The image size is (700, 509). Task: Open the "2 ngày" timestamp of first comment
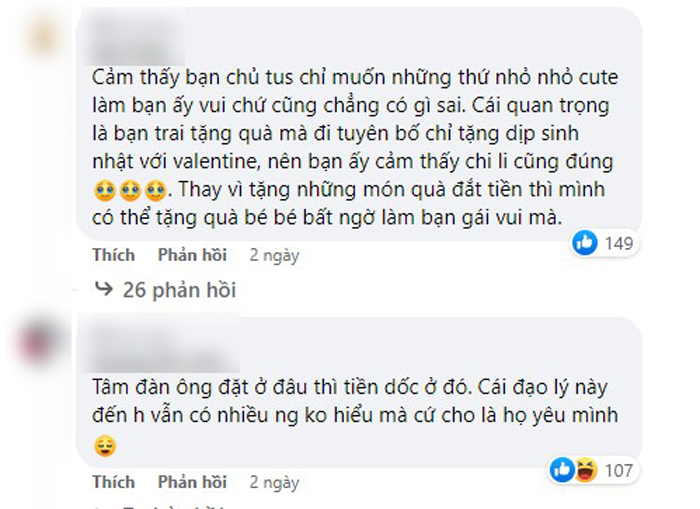point(274,255)
